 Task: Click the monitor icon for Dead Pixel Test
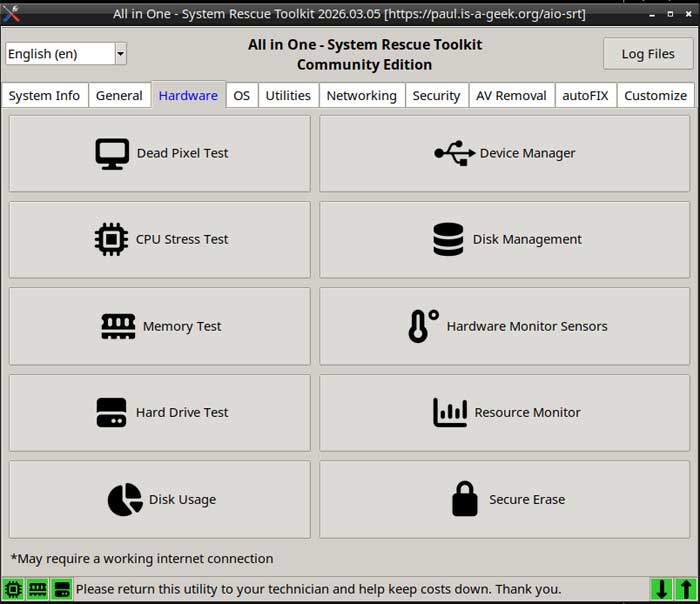tap(112, 154)
